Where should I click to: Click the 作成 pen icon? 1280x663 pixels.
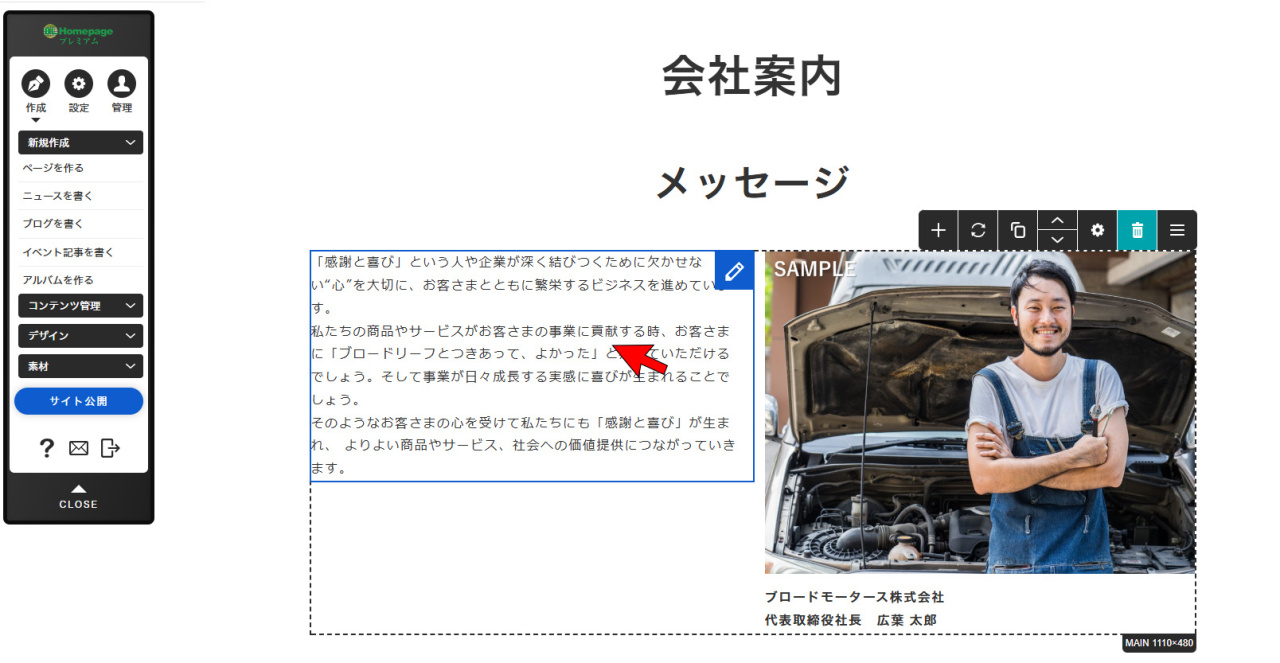click(x=35, y=84)
